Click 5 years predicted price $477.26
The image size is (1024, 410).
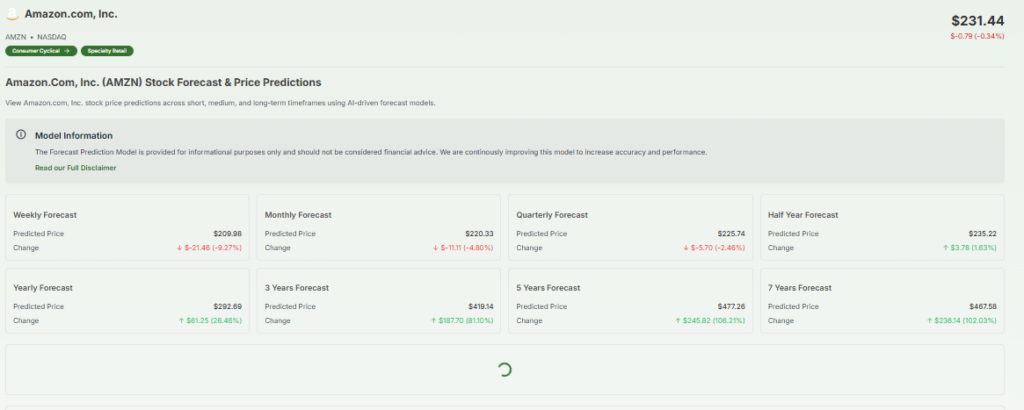click(x=731, y=306)
